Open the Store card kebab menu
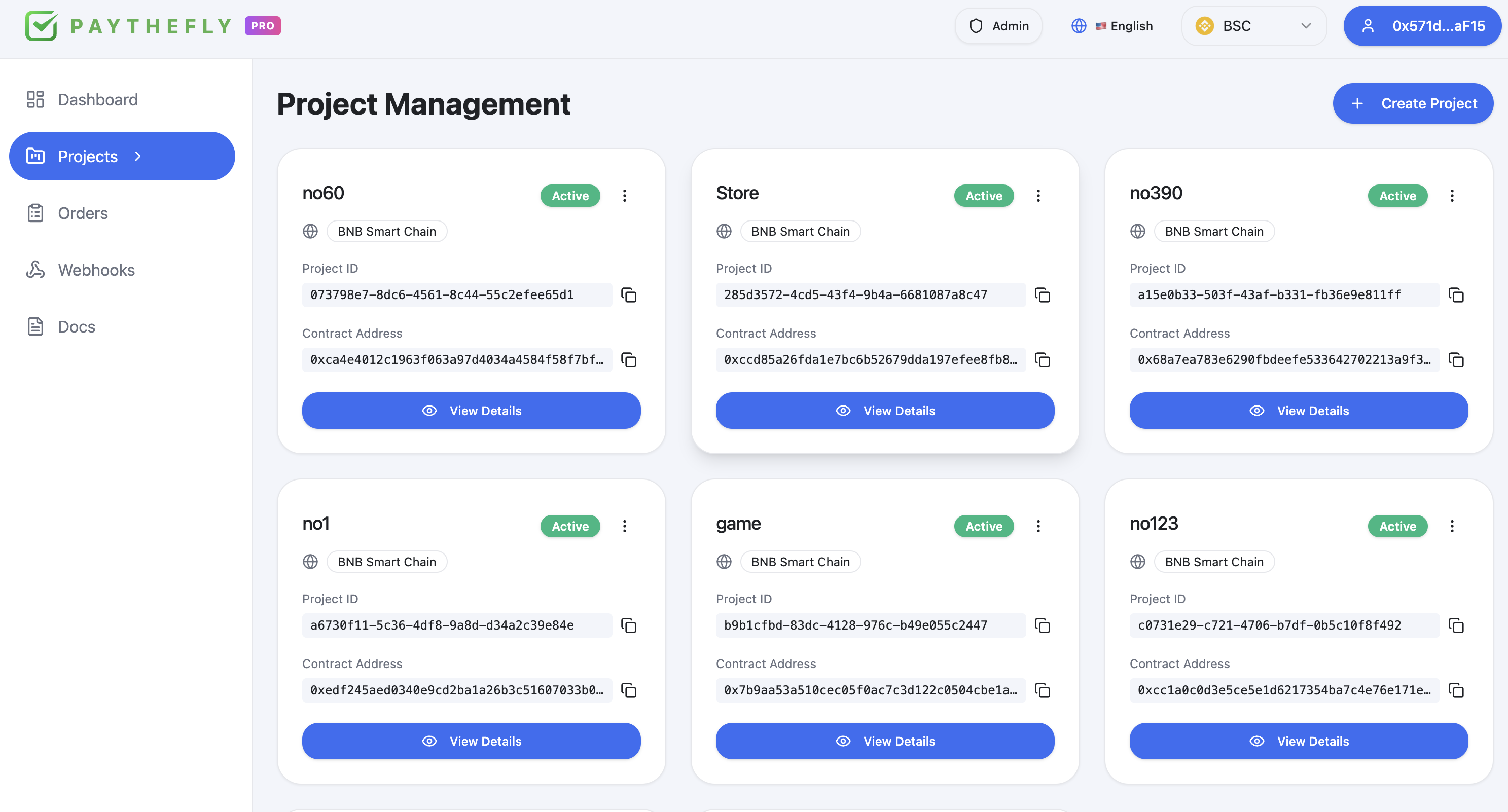The image size is (1508, 812). pyautogui.click(x=1038, y=195)
